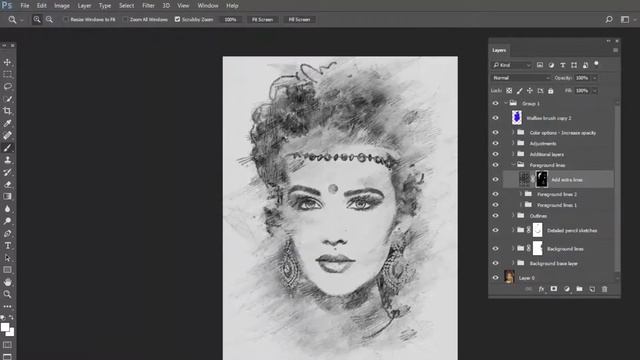
Task: Select the Path Selection tool
Action: (7, 258)
